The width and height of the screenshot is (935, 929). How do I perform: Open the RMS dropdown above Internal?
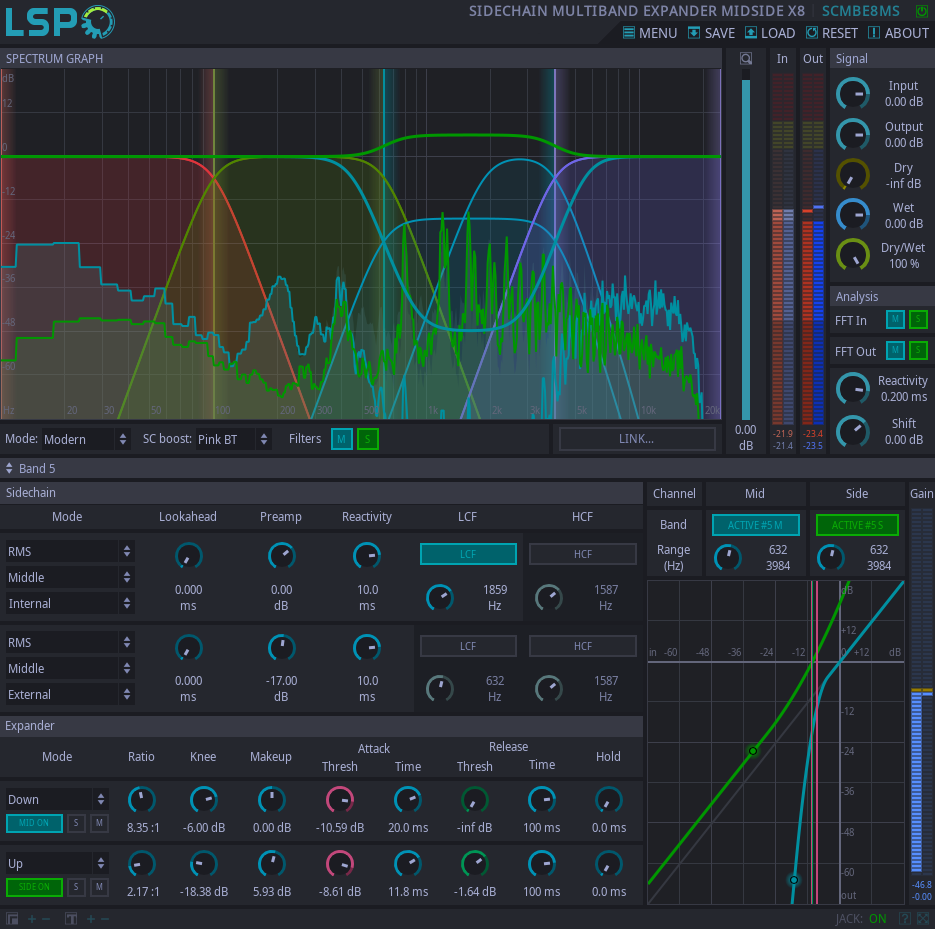point(69,552)
